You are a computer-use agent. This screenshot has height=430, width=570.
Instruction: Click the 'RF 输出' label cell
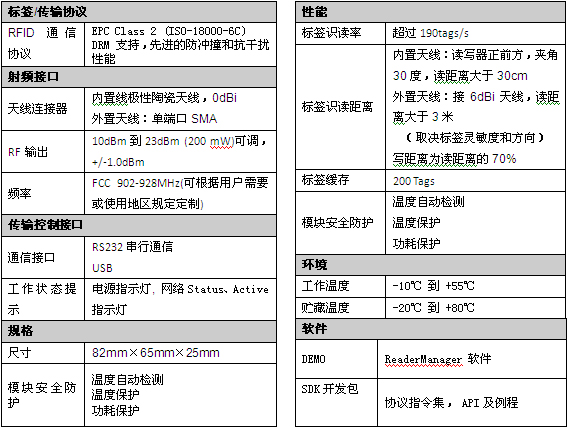tap(43, 152)
